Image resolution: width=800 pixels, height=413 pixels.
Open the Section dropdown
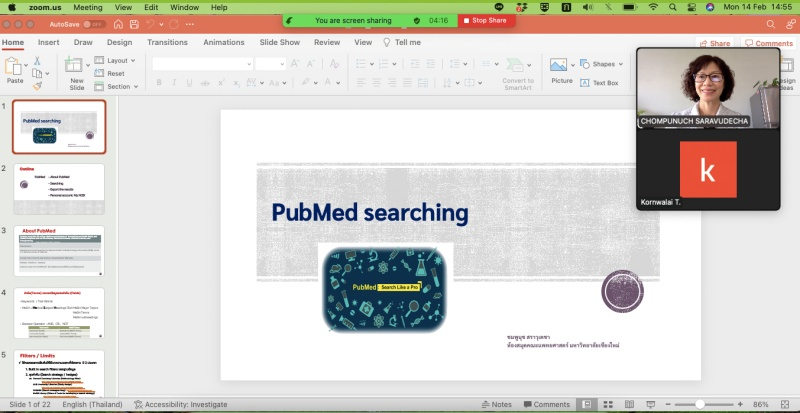[118, 86]
